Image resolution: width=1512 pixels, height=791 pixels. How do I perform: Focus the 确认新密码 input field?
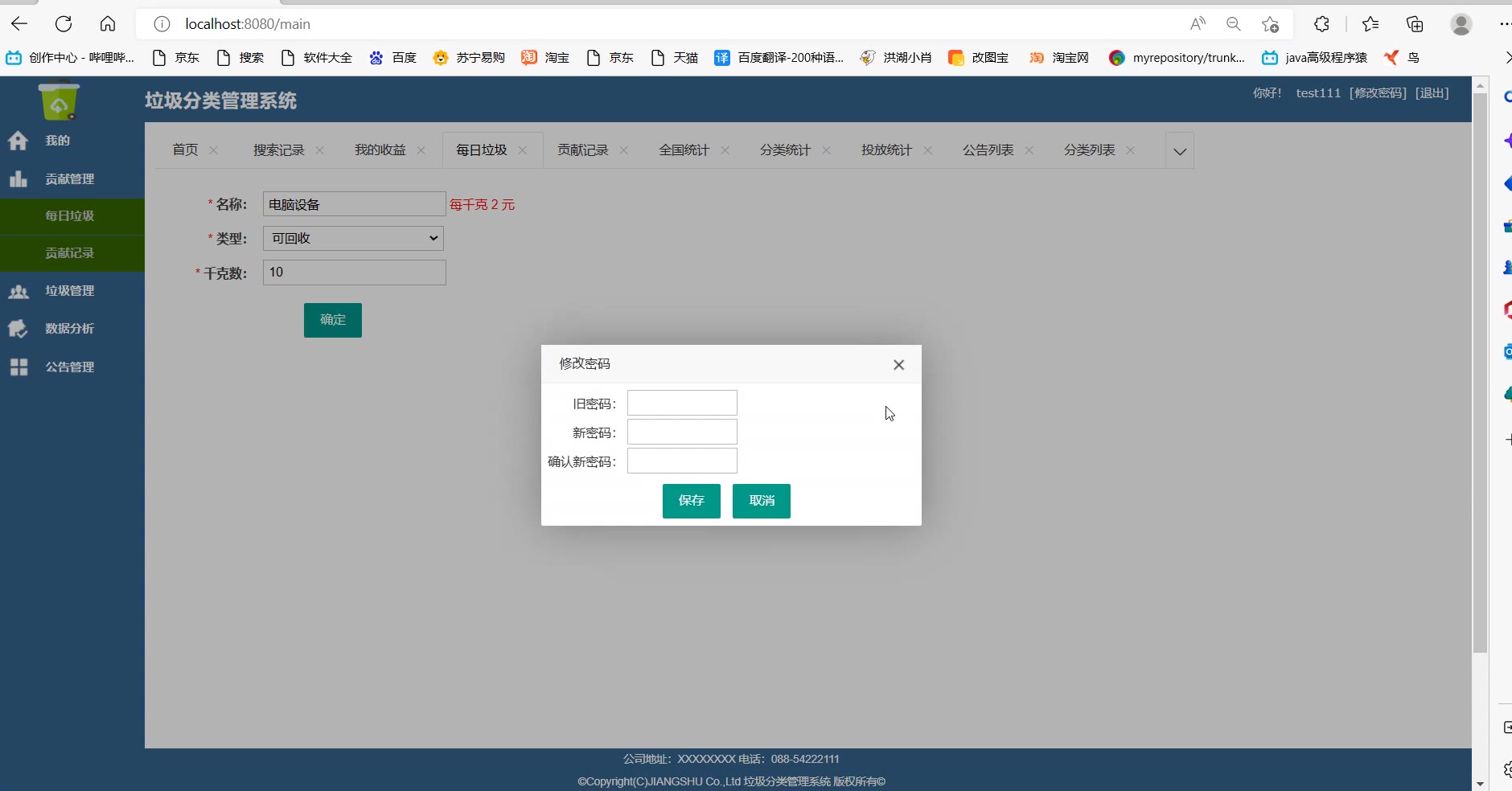pyautogui.click(x=682, y=461)
